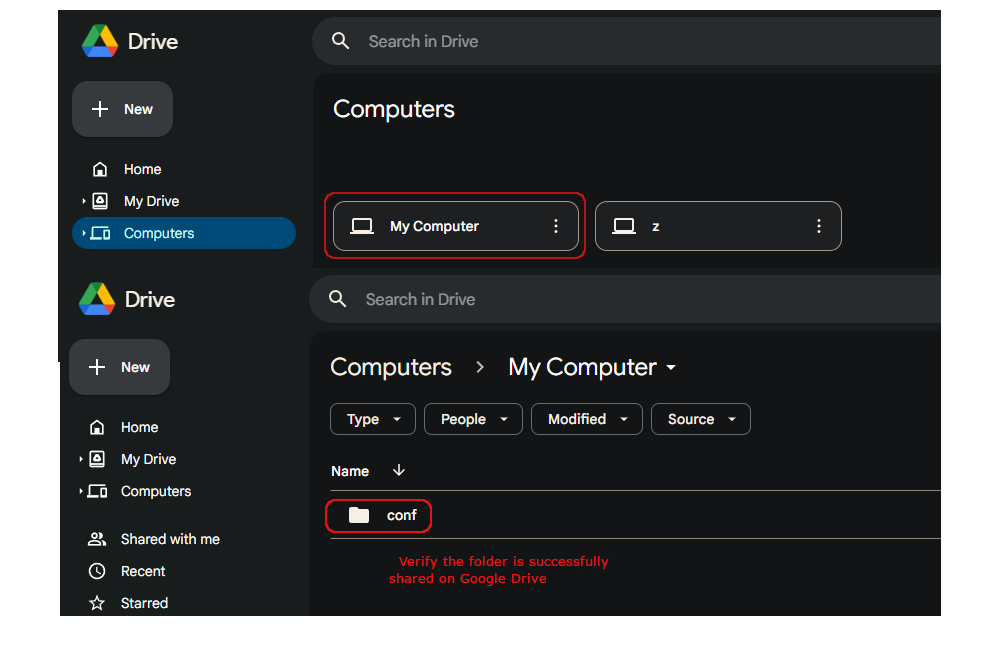The height and width of the screenshot is (650, 1000).
Task: Click the Computers breadcrumb link
Action: [391, 367]
